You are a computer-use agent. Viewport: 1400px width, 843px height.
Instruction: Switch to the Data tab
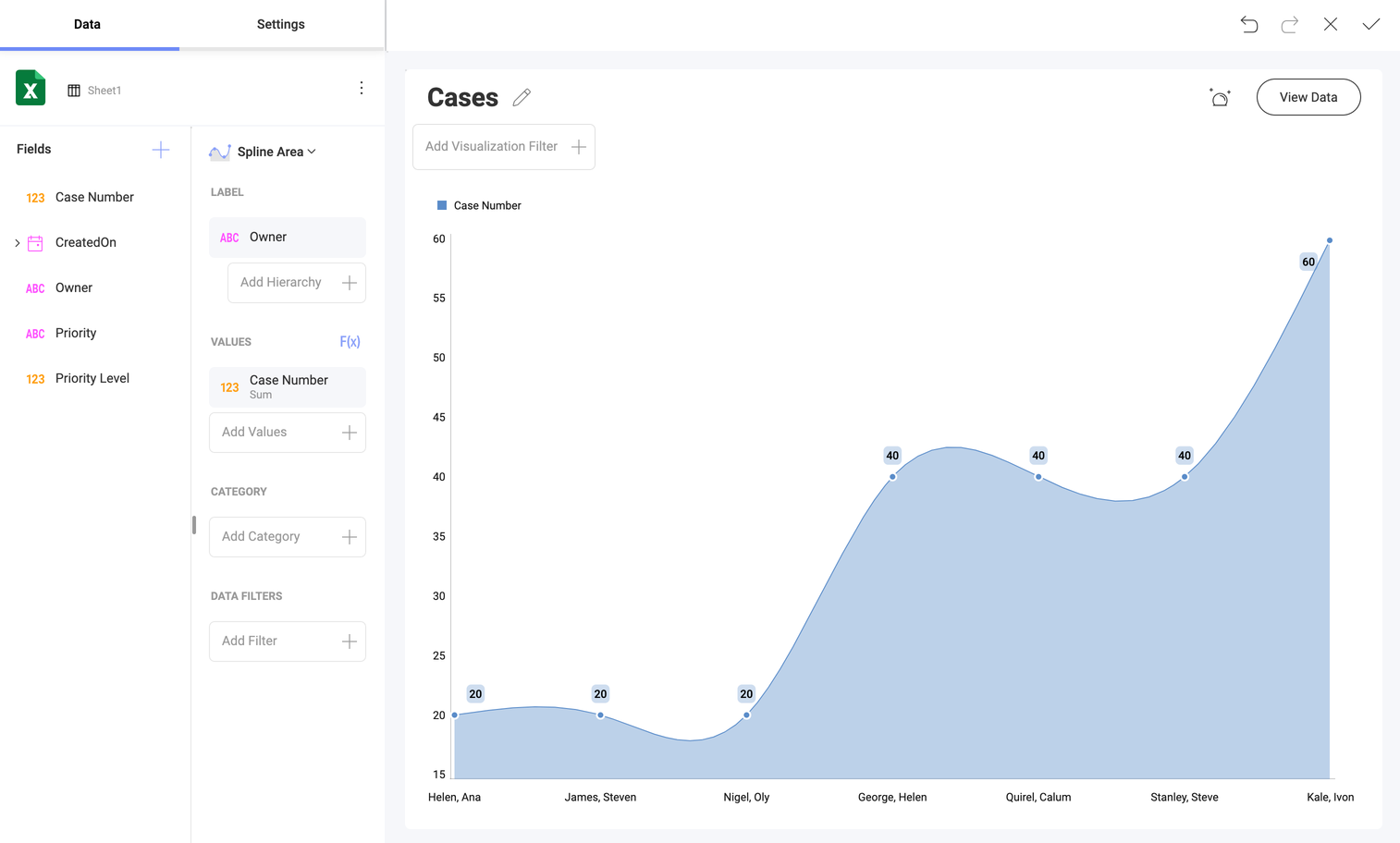point(88,24)
